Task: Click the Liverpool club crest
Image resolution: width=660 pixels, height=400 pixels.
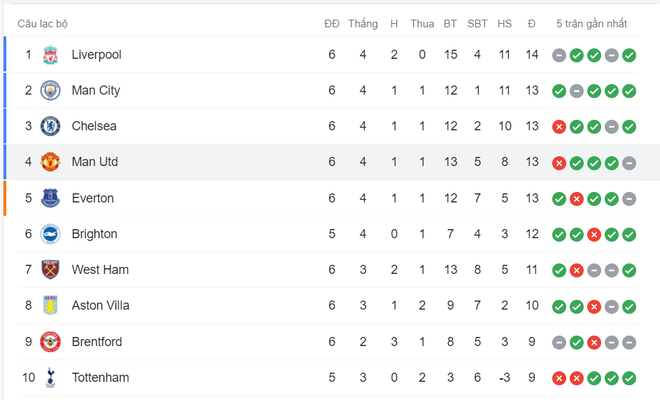Action: tap(50, 55)
